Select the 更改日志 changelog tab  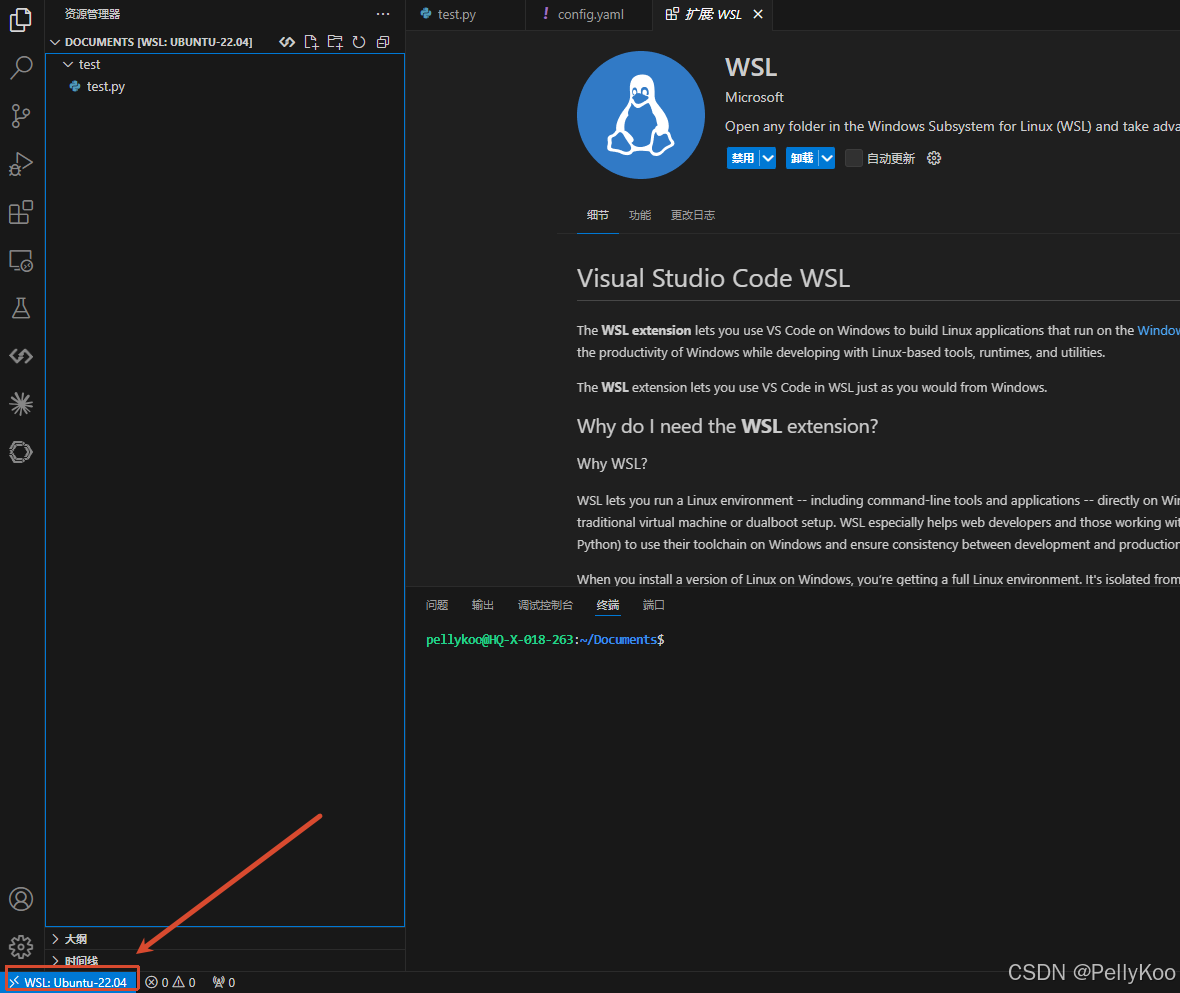[x=692, y=215]
